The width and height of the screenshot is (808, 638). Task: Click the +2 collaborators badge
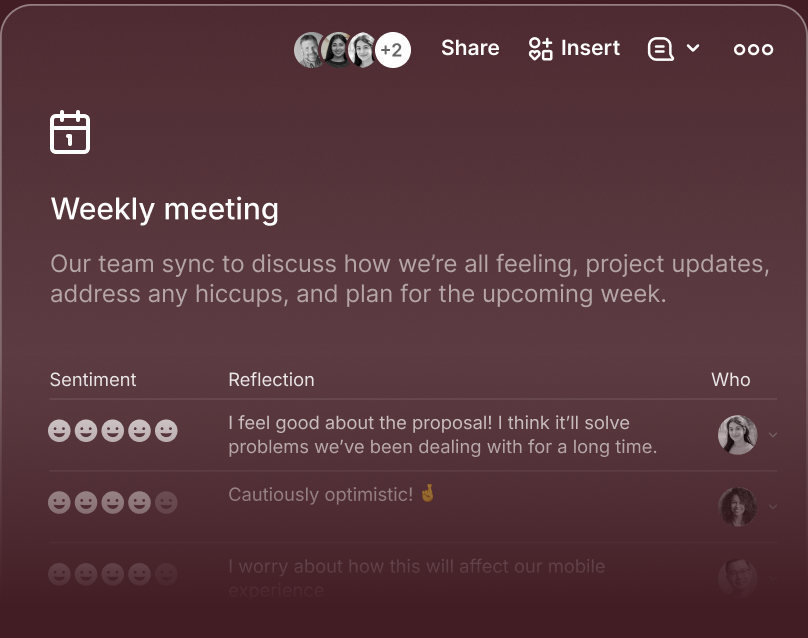tap(393, 50)
